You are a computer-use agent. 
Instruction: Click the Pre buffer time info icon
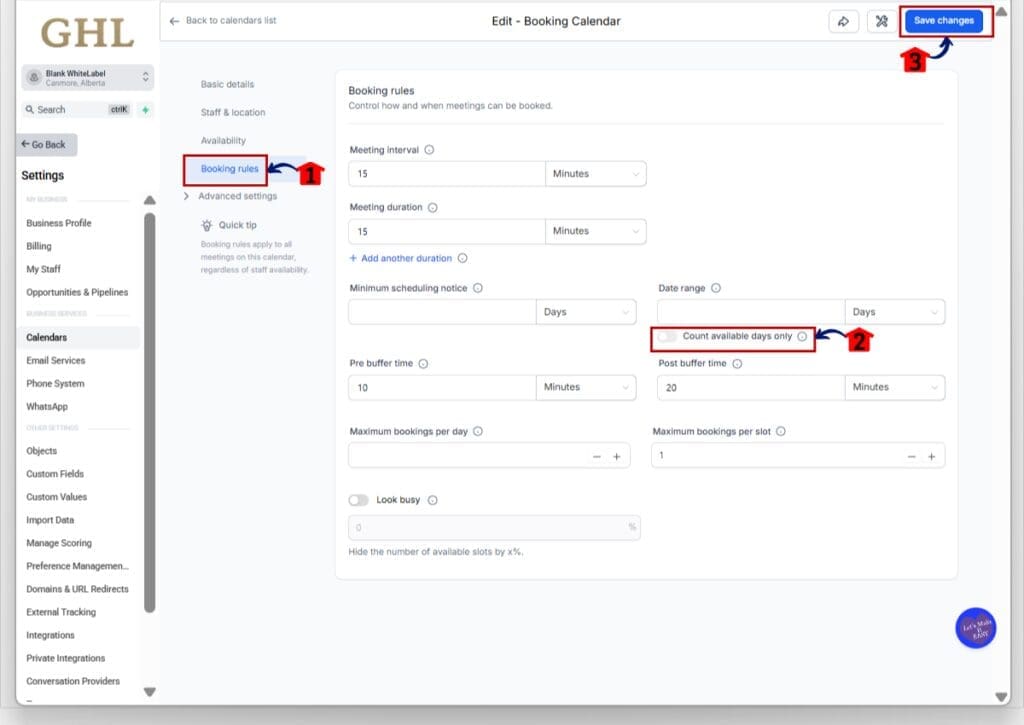pos(423,364)
